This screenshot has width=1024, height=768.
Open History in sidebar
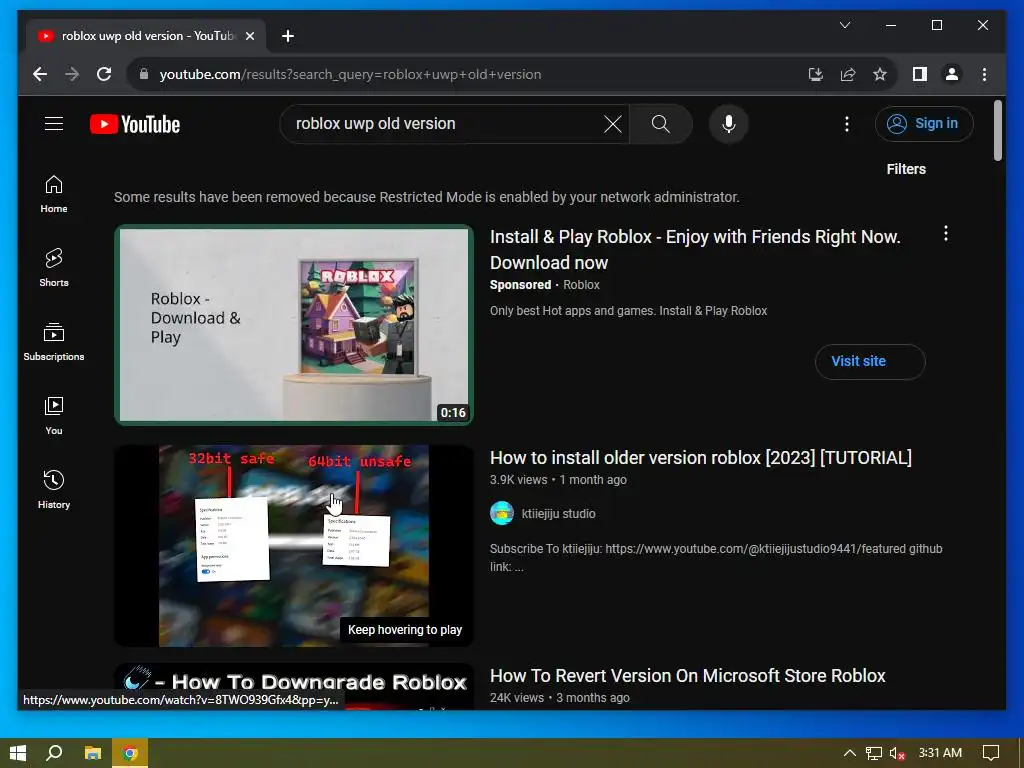(54, 489)
